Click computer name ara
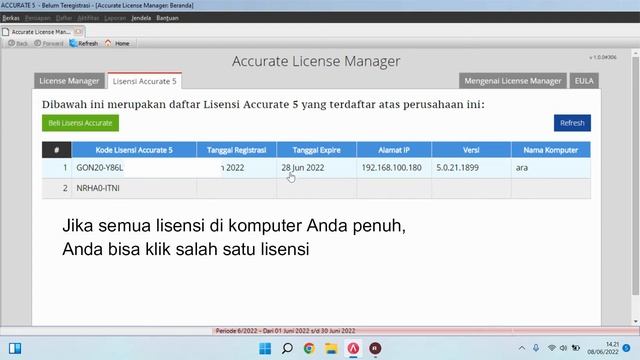 click(522, 168)
